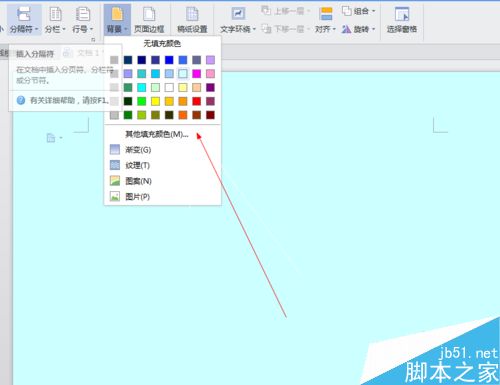Pick the lavender swatch in top row
The image size is (500, 385).
click(210, 60)
